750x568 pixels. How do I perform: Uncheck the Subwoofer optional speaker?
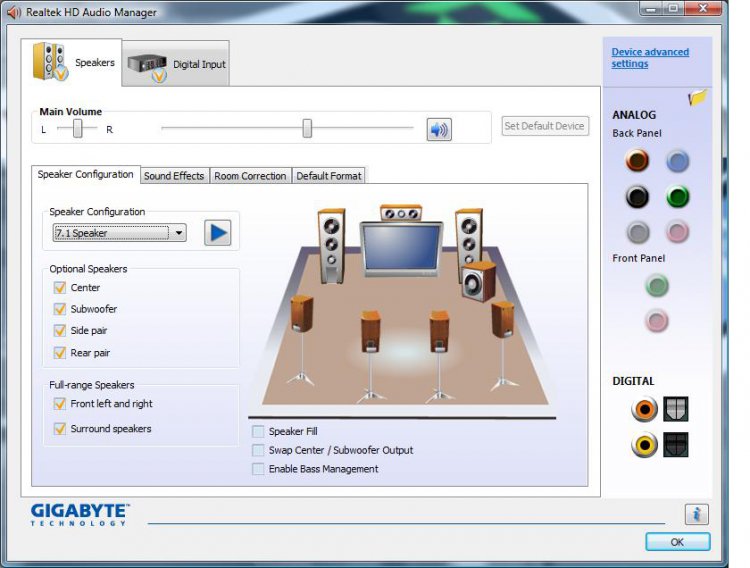pos(60,309)
